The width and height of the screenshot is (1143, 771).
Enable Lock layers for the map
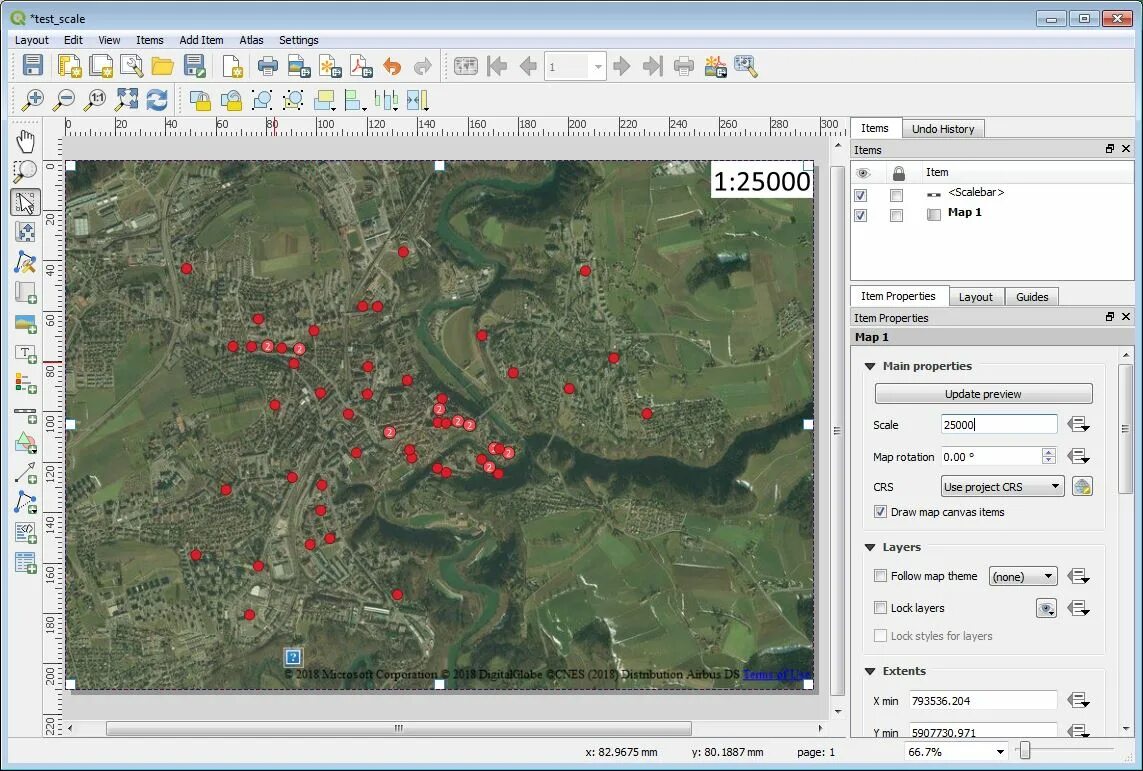pos(881,608)
